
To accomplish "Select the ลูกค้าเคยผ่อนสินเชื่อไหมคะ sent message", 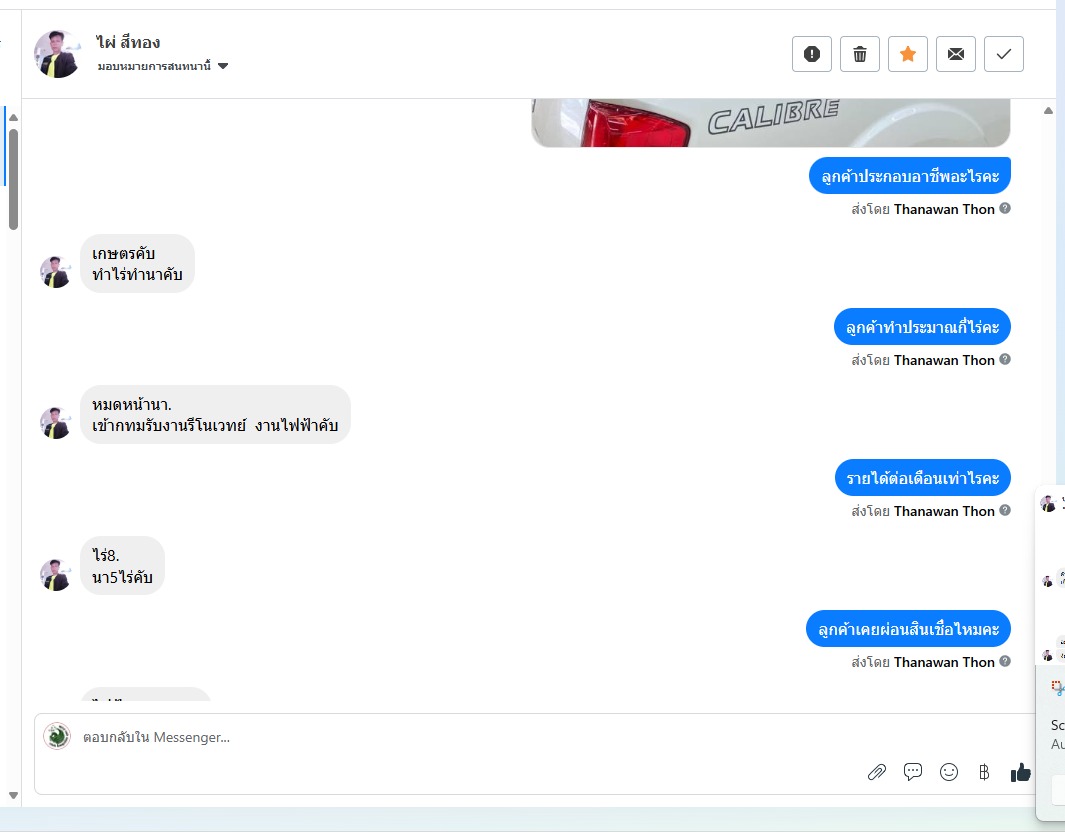I will pyautogui.click(x=908, y=629).
